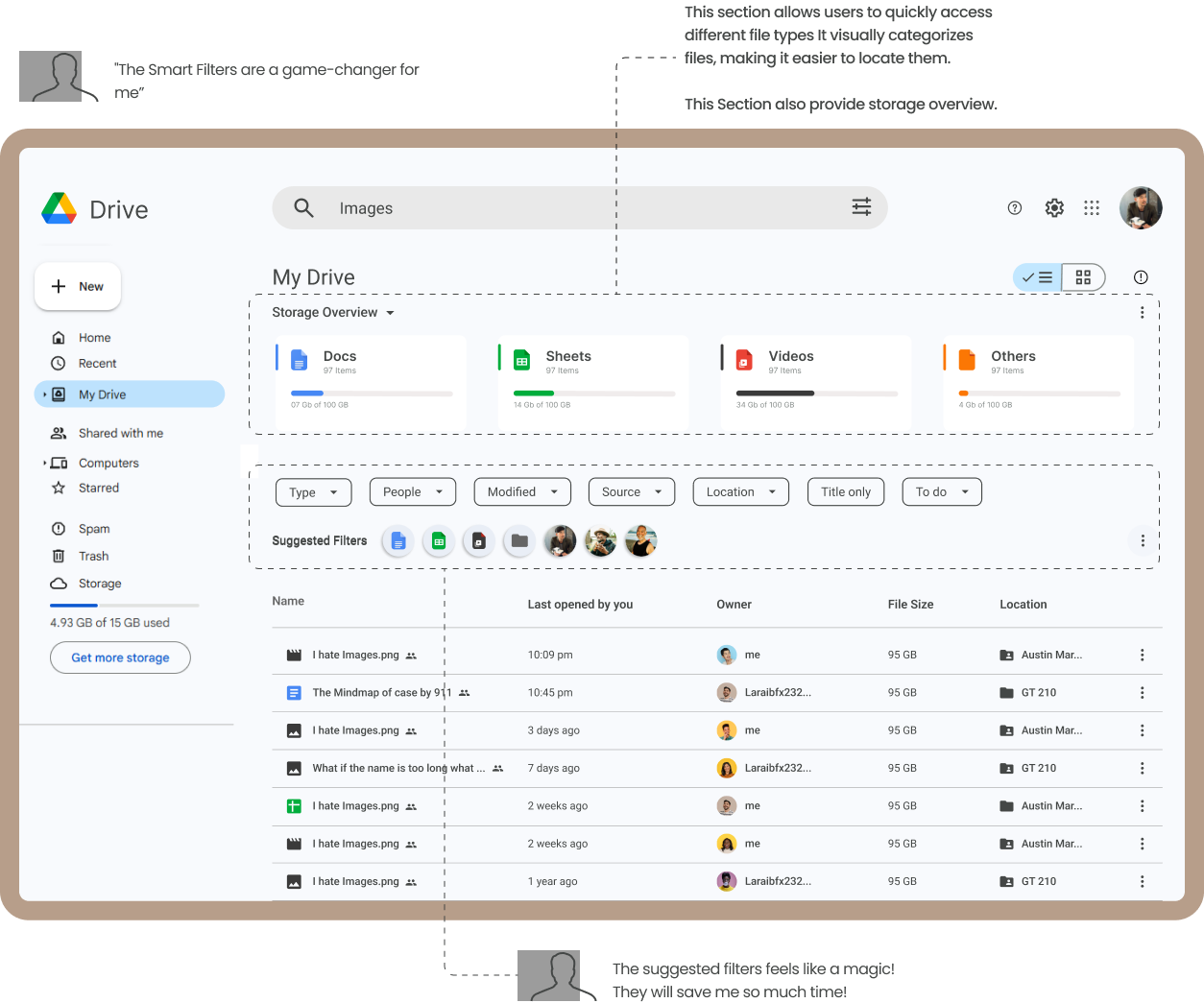Viewport: 1204px width, 1003px height.
Task: Open the Type filter dropdown
Action: pyautogui.click(x=314, y=492)
